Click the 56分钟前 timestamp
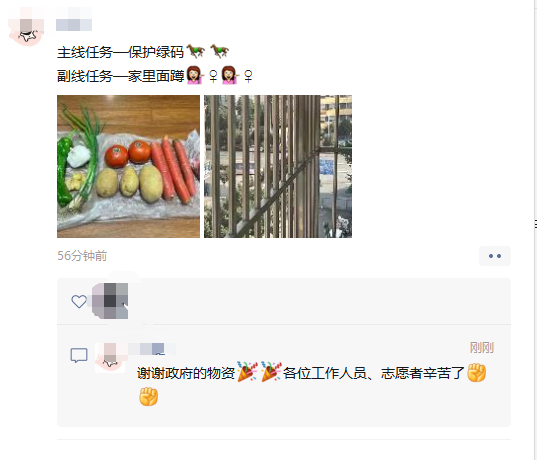537x460 pixels. [x=82, y=256]
